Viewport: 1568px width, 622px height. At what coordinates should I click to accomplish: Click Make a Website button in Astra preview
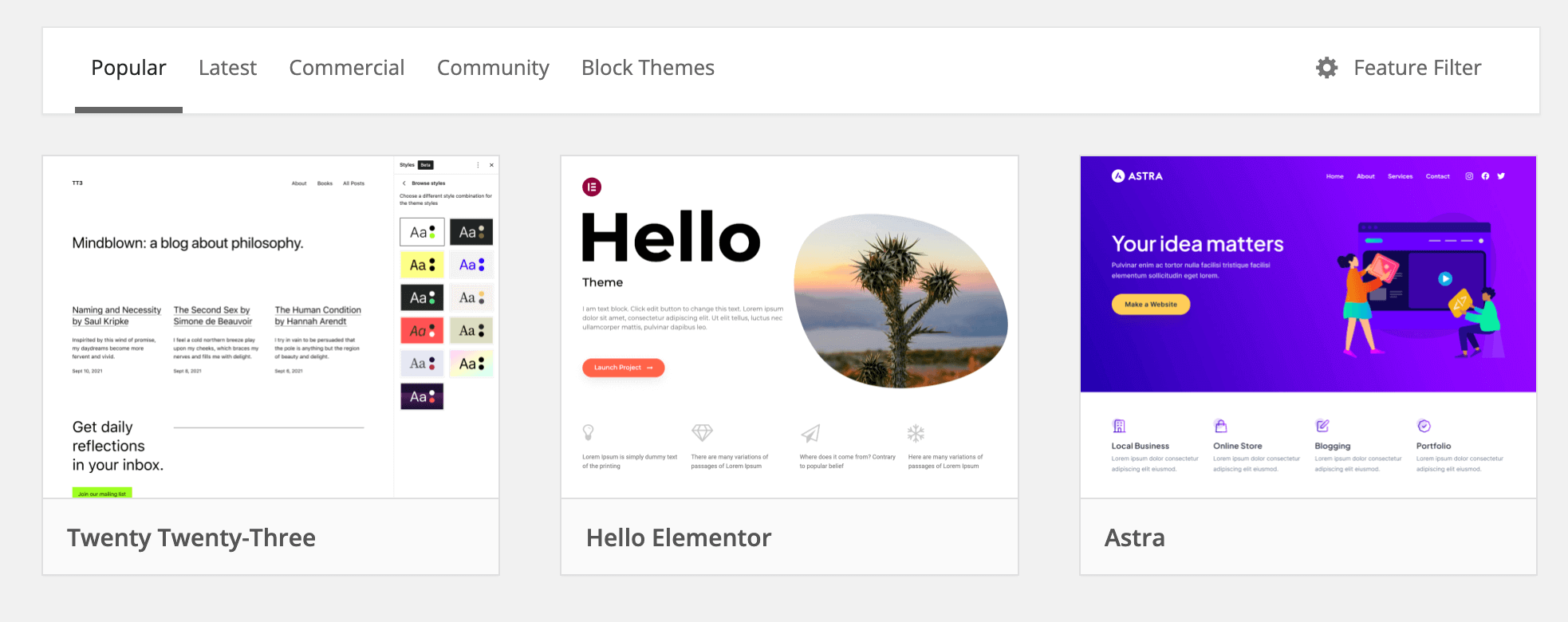[1151, 304]
